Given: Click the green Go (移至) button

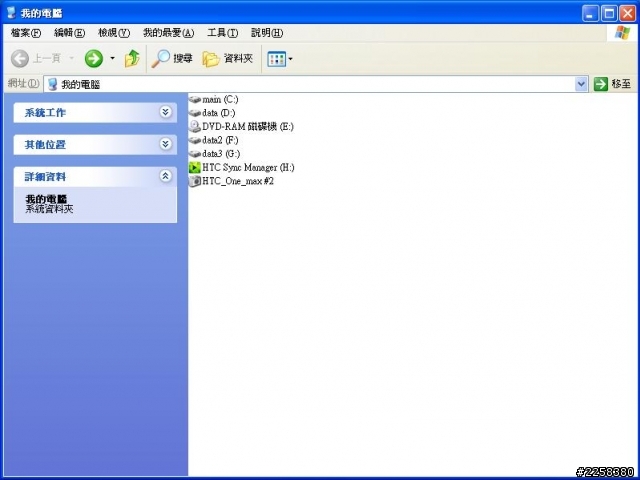Looking at the screenshot, I should pos(612,84).
